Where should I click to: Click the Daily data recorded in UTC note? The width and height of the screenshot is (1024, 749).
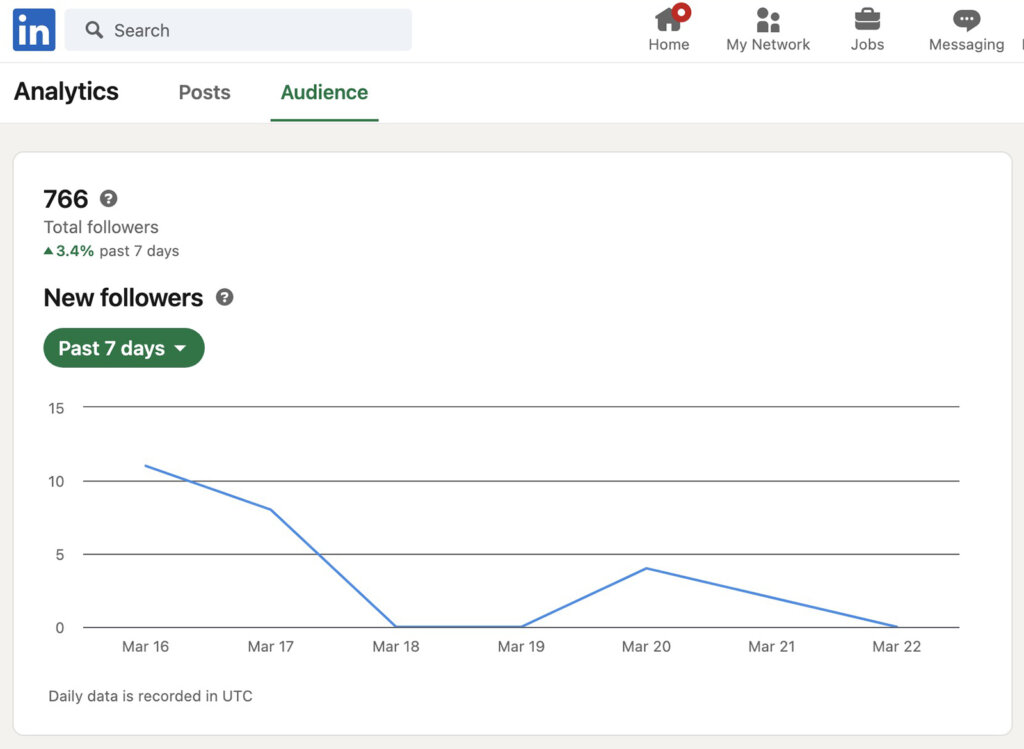(150, 696)
